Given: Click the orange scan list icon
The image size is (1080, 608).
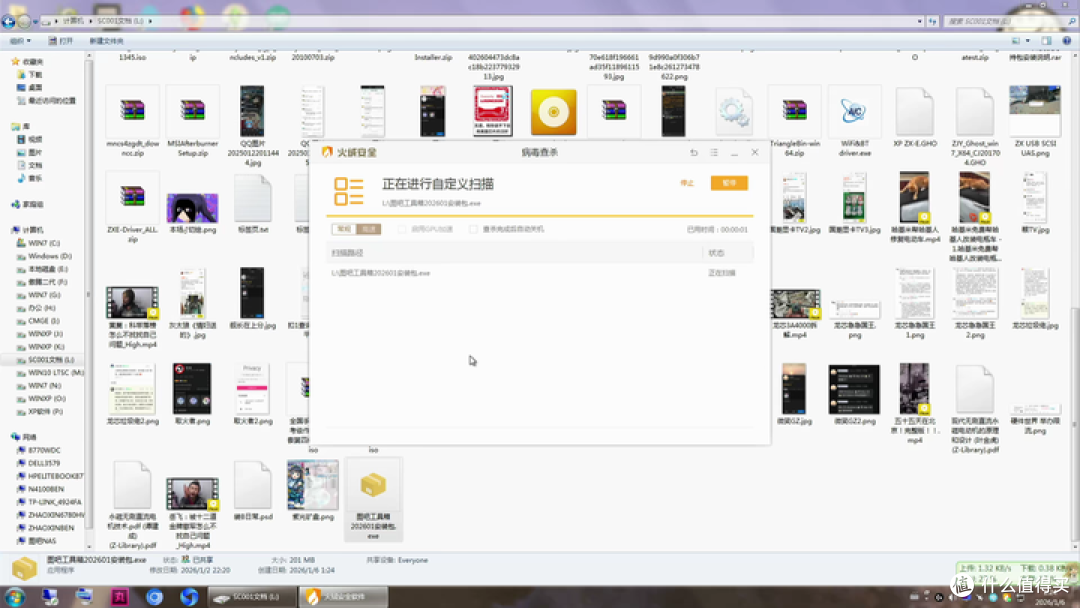Looking at the screenshot, I should pos(349,191).
